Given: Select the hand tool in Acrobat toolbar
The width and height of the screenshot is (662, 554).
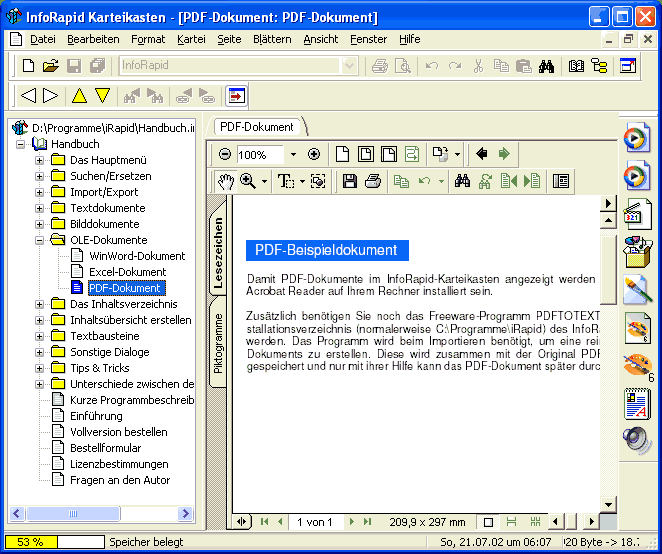Looking at the screenshot, I should (226, 182).
